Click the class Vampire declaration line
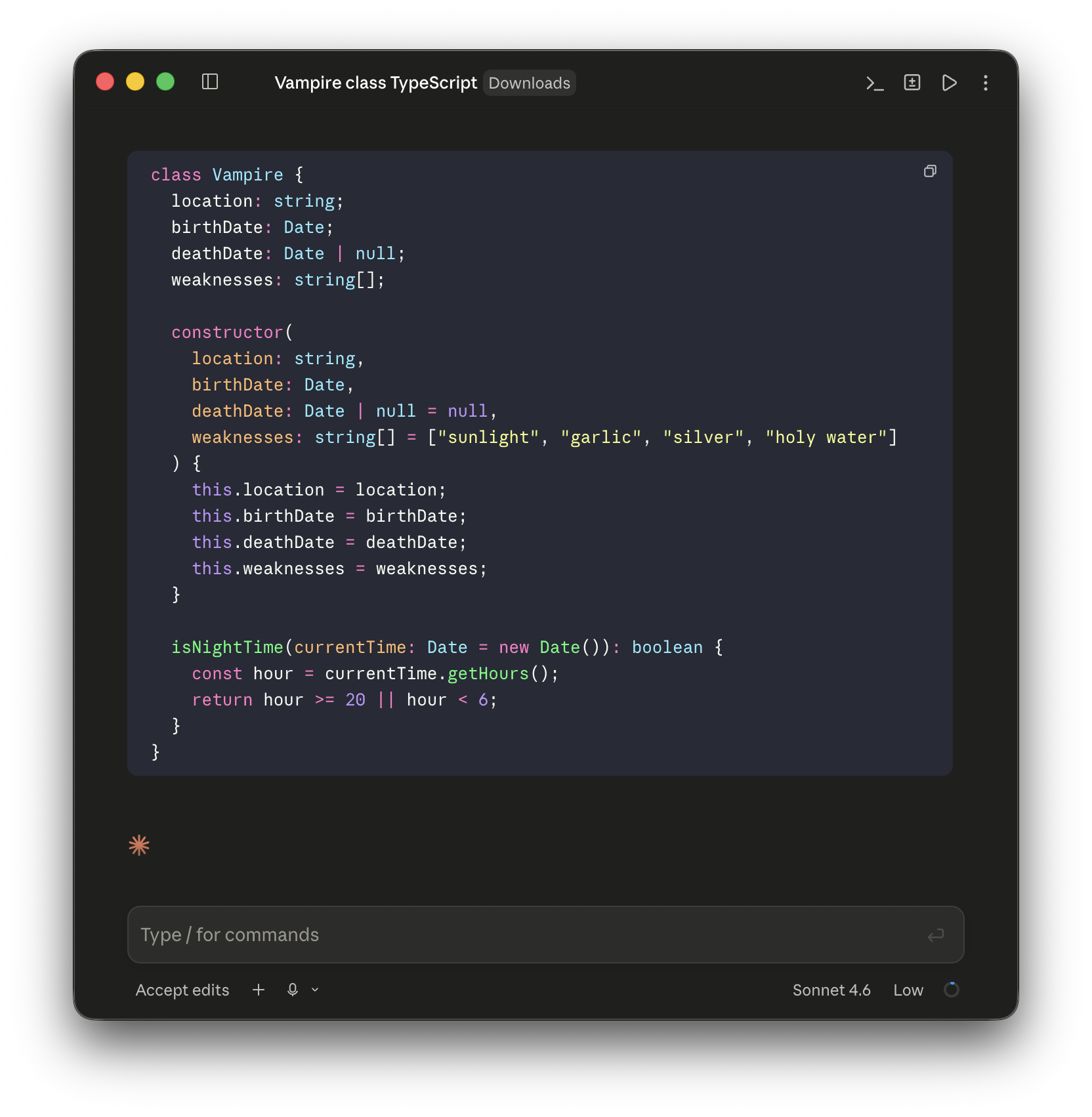 tap(227, 175)
